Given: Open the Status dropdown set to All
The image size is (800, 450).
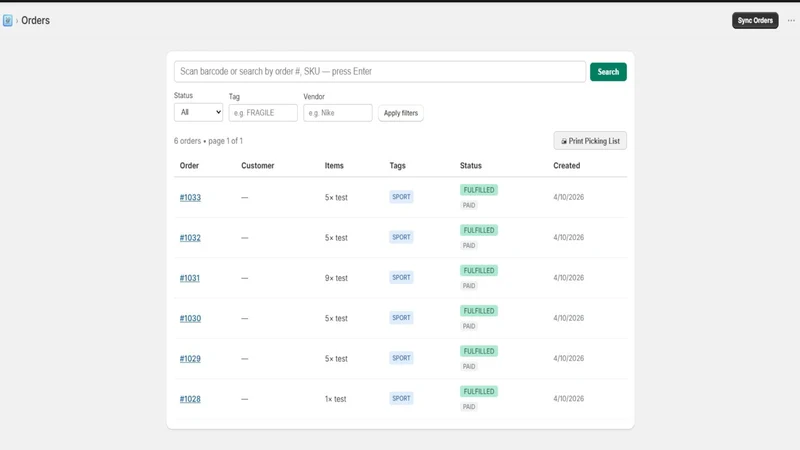Looking at the screenshot, I should [x=198, y=112].
